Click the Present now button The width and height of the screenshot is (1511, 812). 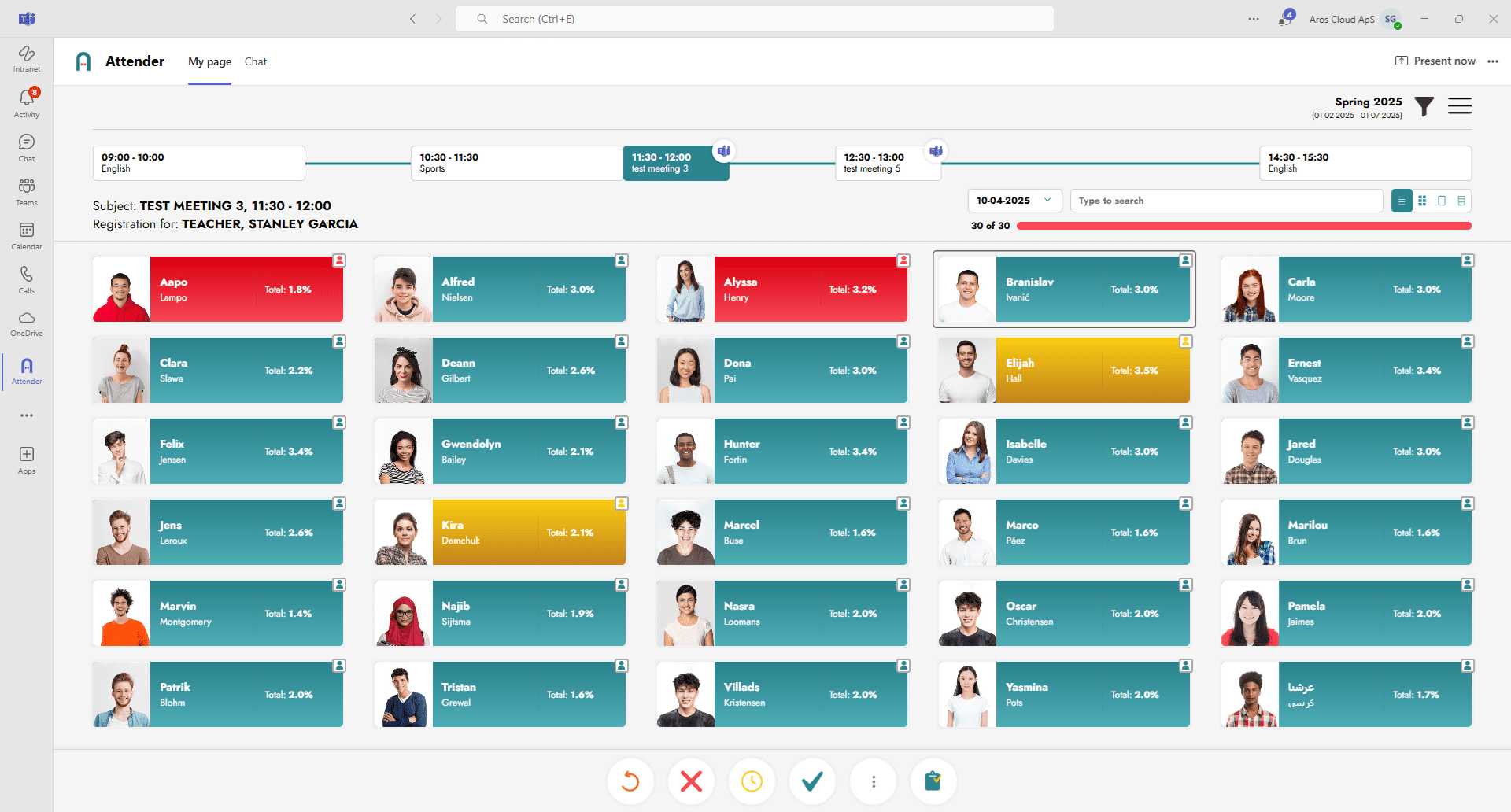[1435, 60]
